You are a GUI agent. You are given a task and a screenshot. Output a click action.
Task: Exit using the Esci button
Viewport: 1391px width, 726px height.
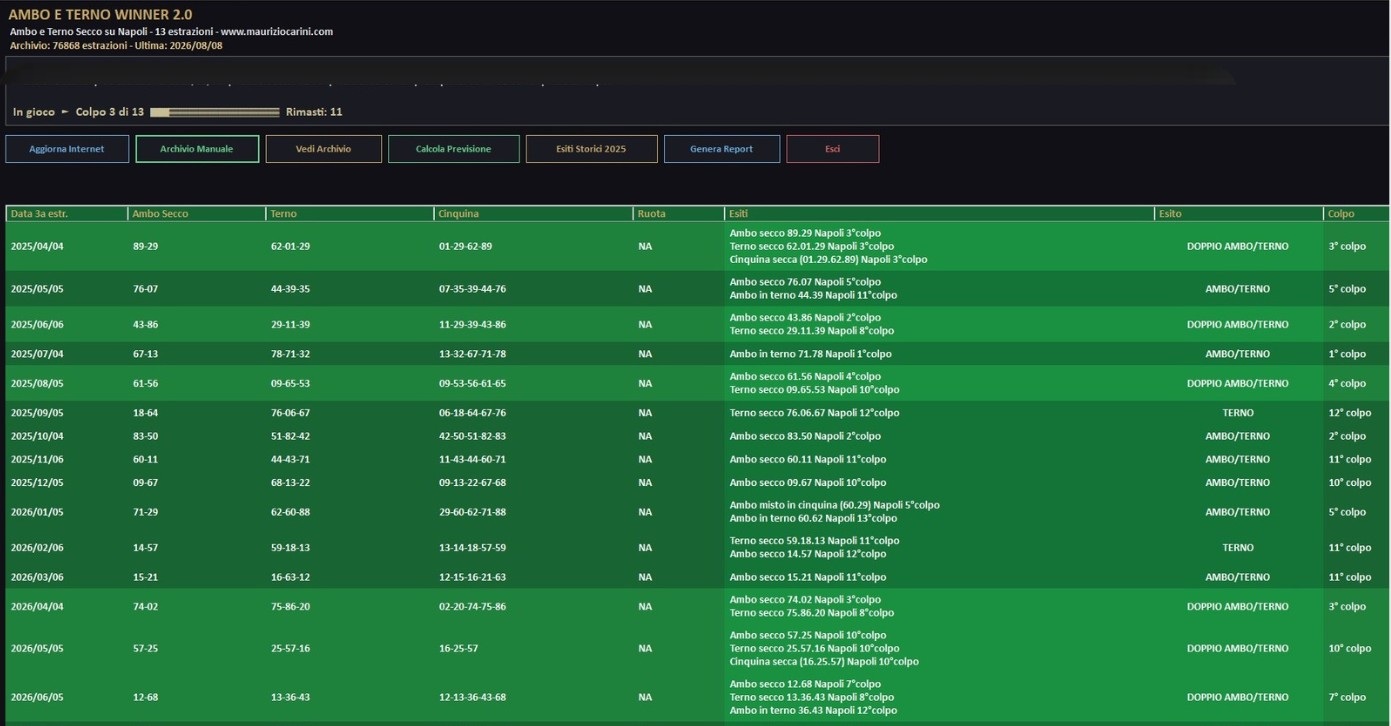[832, 149]
